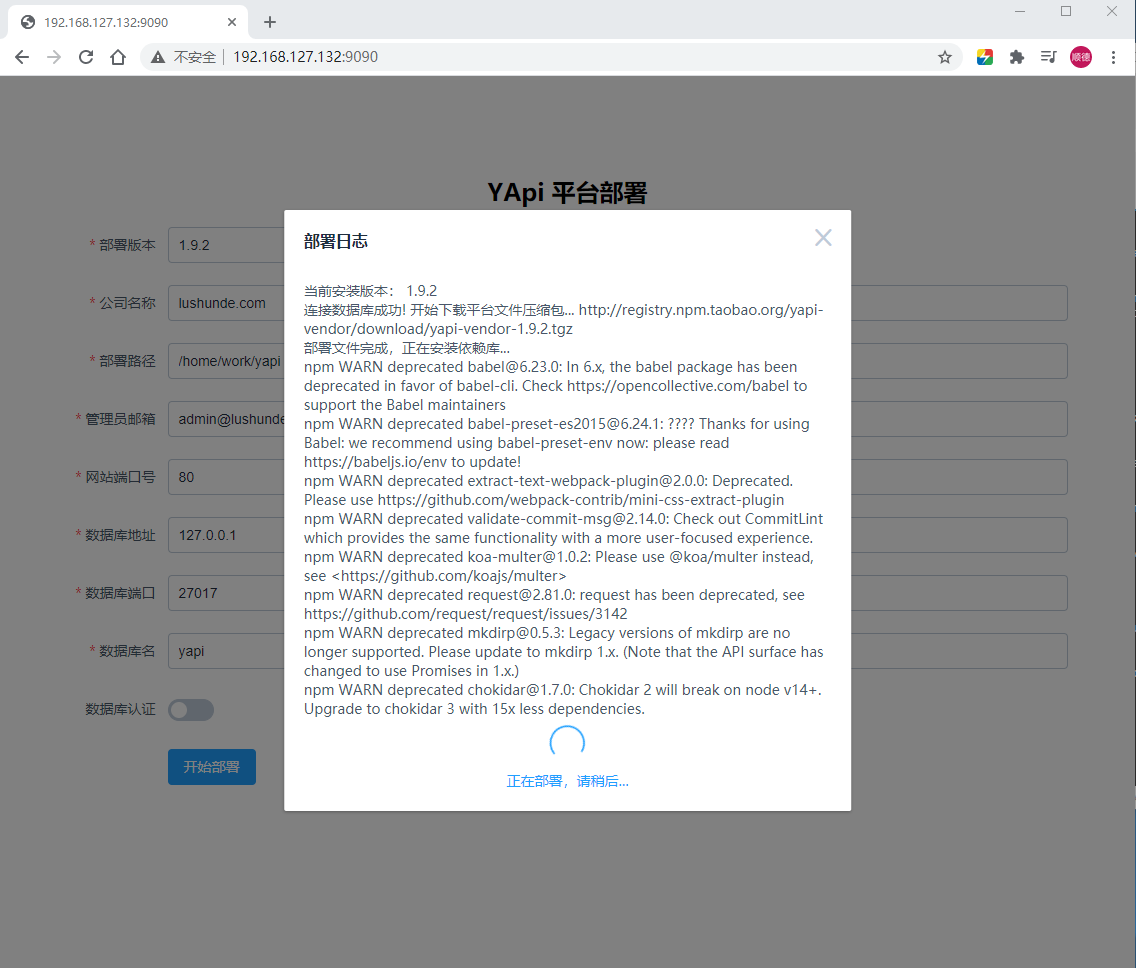This screenshot has height=968, width=1136.
Task: Open the extensions puzzle-piece icon
Action: tap(1016, 57)
